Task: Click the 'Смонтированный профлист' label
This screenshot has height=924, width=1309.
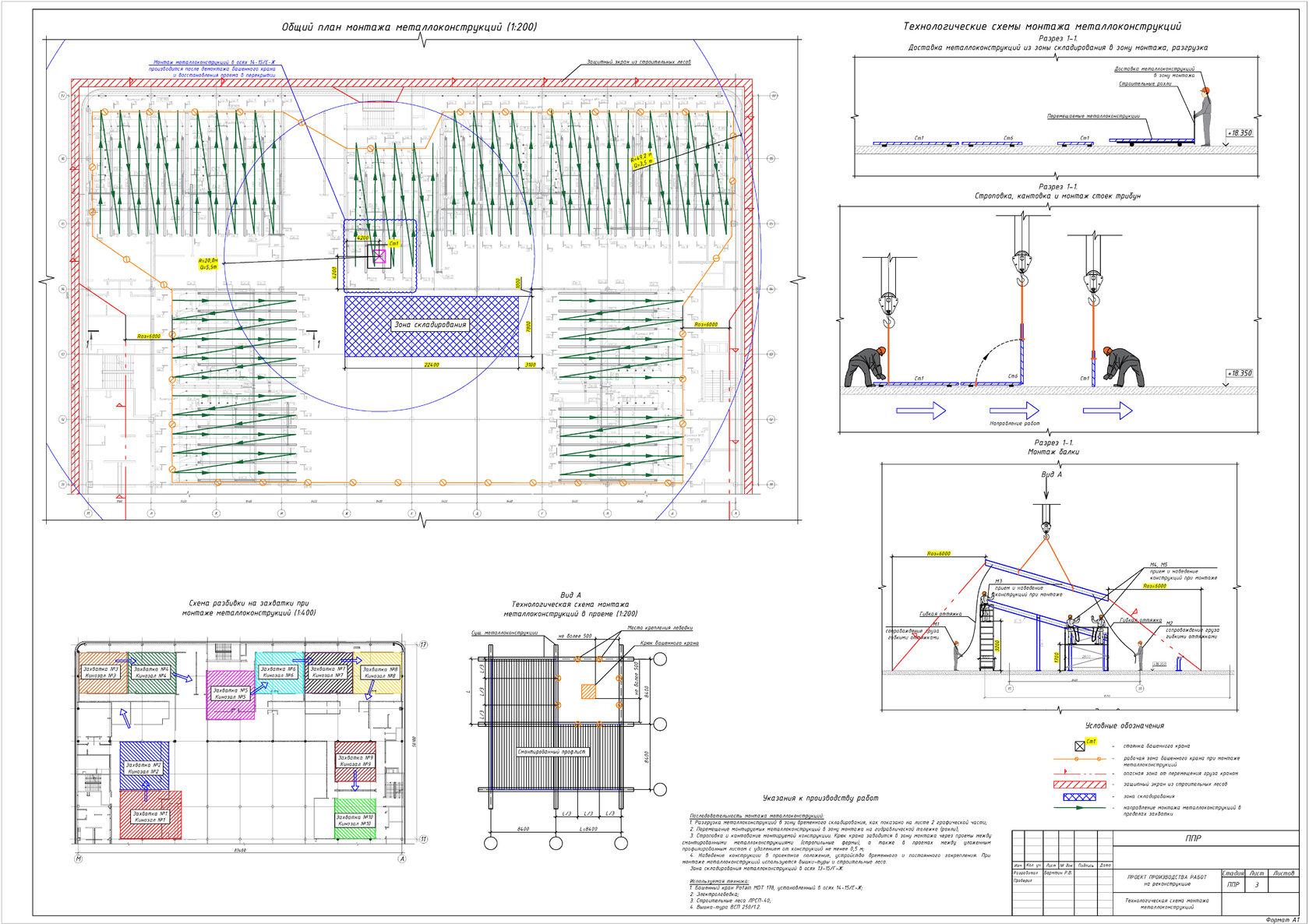Action: tap(552, 752)
